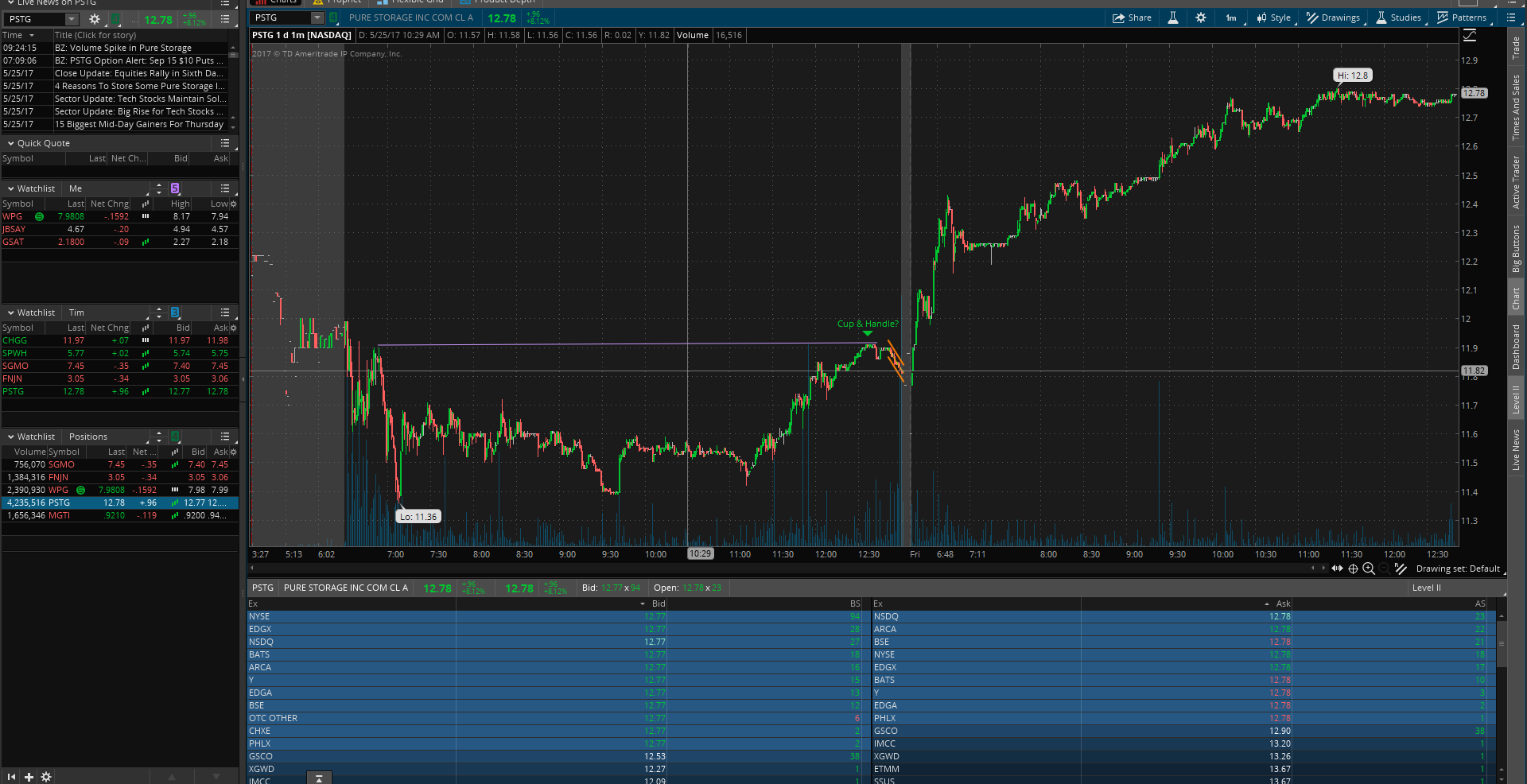Screen dimensions: 1527x784
Task: Click the left-sidebar PSTG symbol dropdown arrow
Action: click(x=72, y=19)
